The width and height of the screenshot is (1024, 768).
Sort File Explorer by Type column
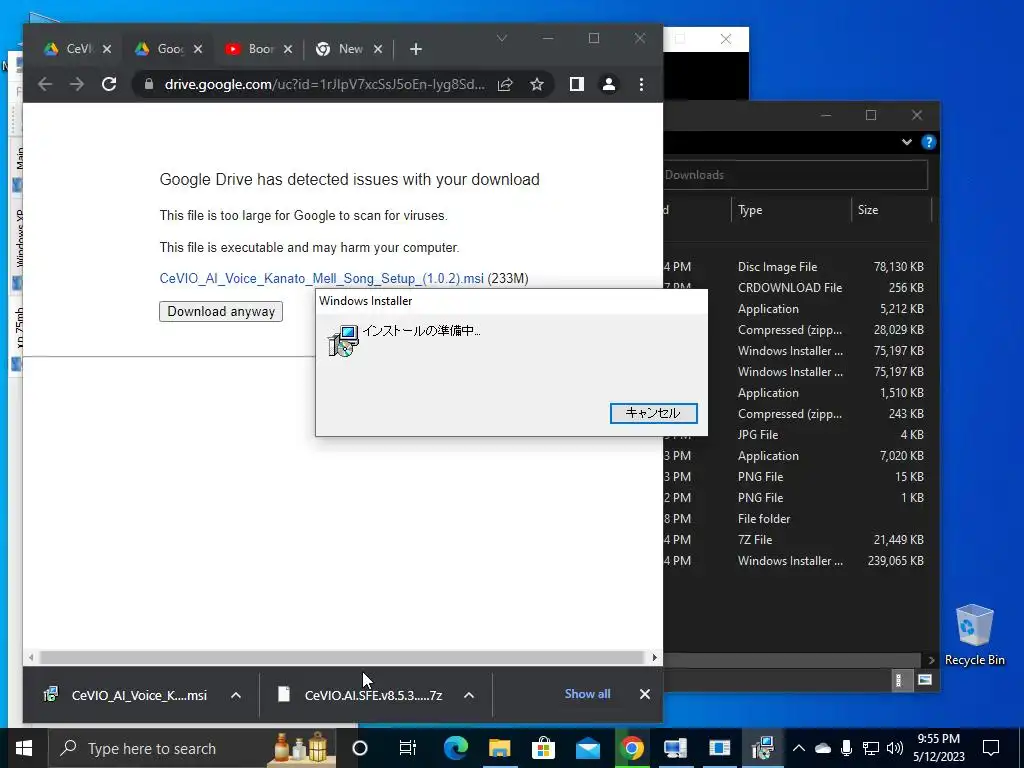click(x=791, y=210)
